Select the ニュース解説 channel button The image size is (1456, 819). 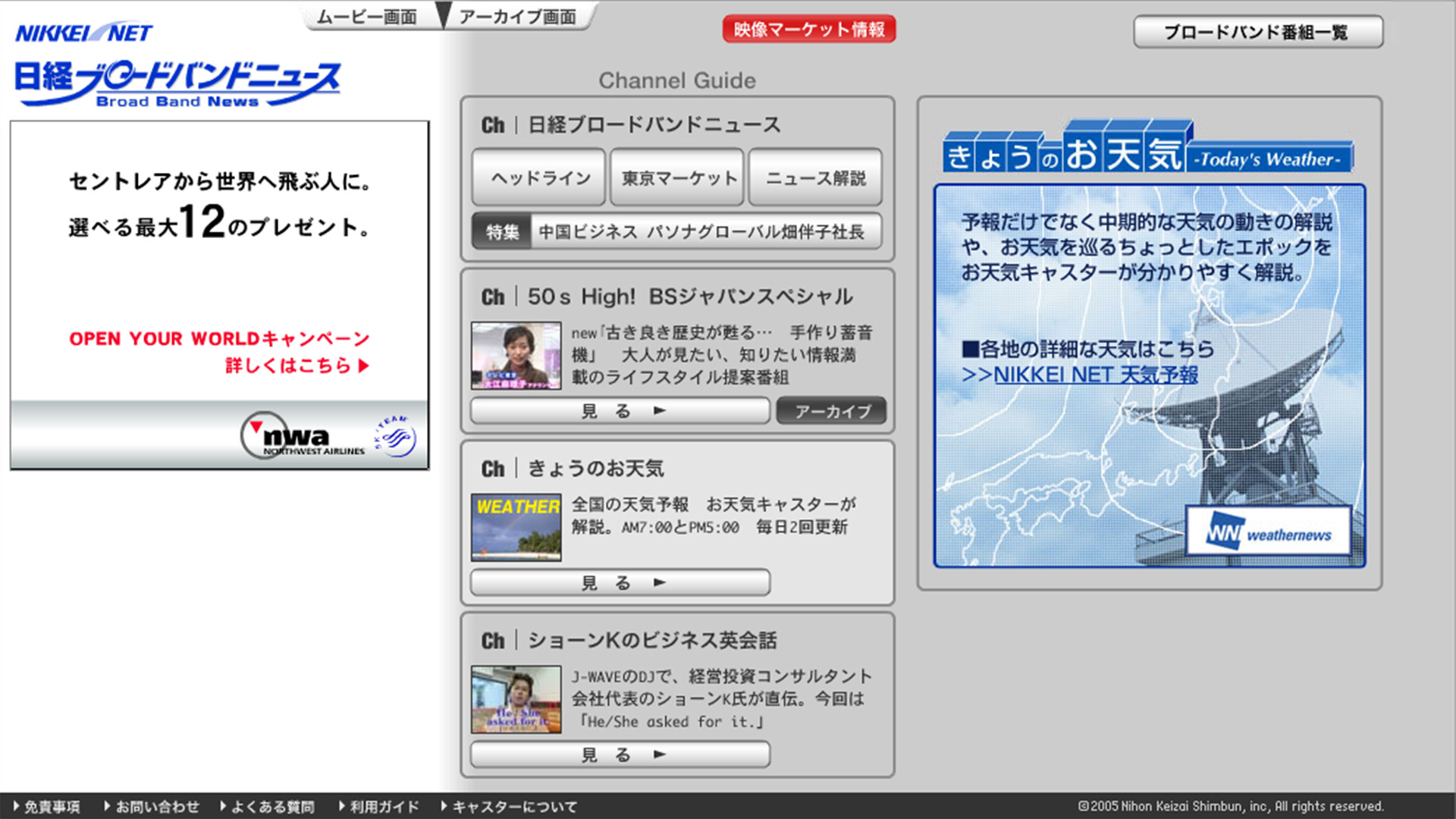(815, 177)
